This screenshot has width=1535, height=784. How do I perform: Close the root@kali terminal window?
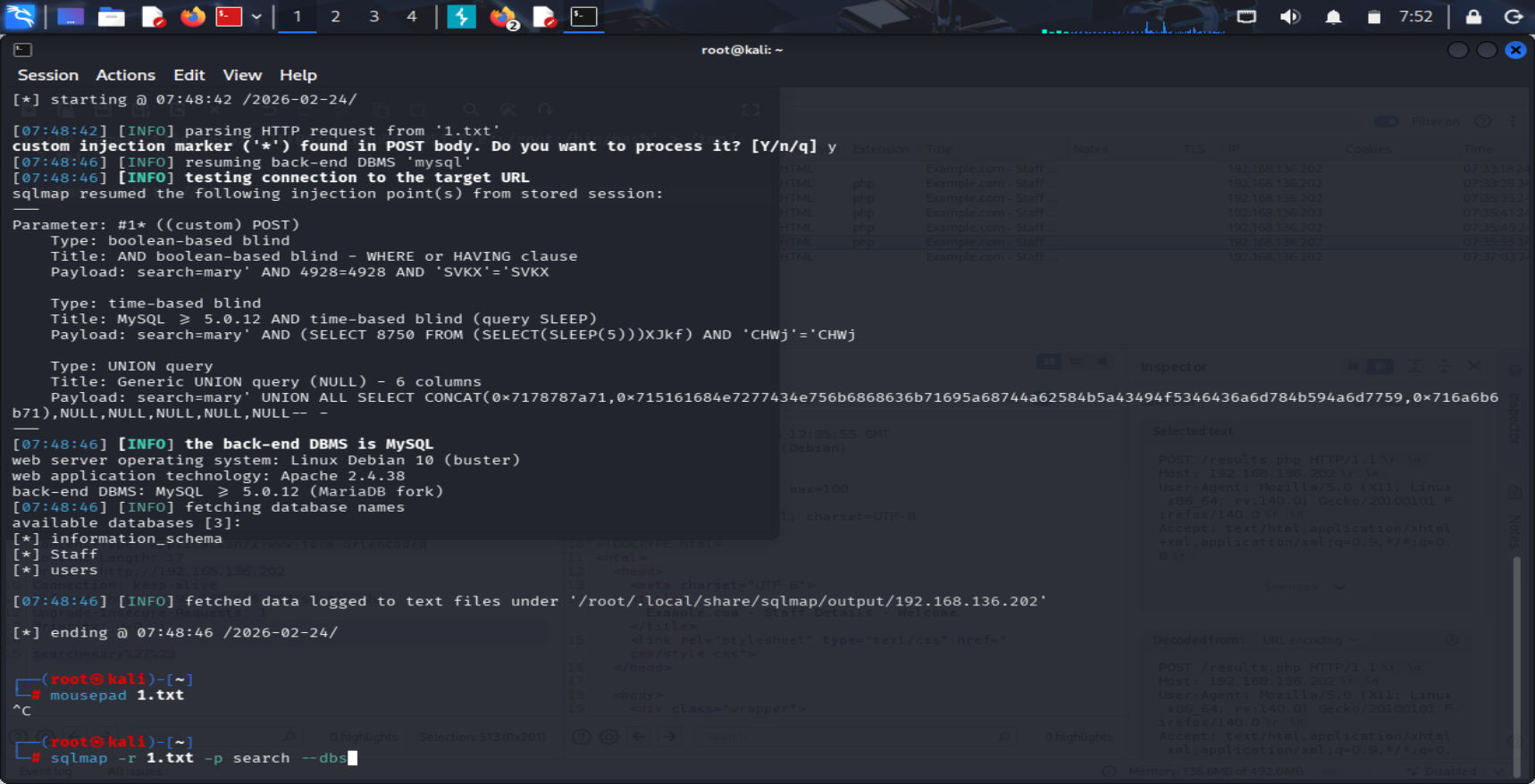[x=1515, y=50]
